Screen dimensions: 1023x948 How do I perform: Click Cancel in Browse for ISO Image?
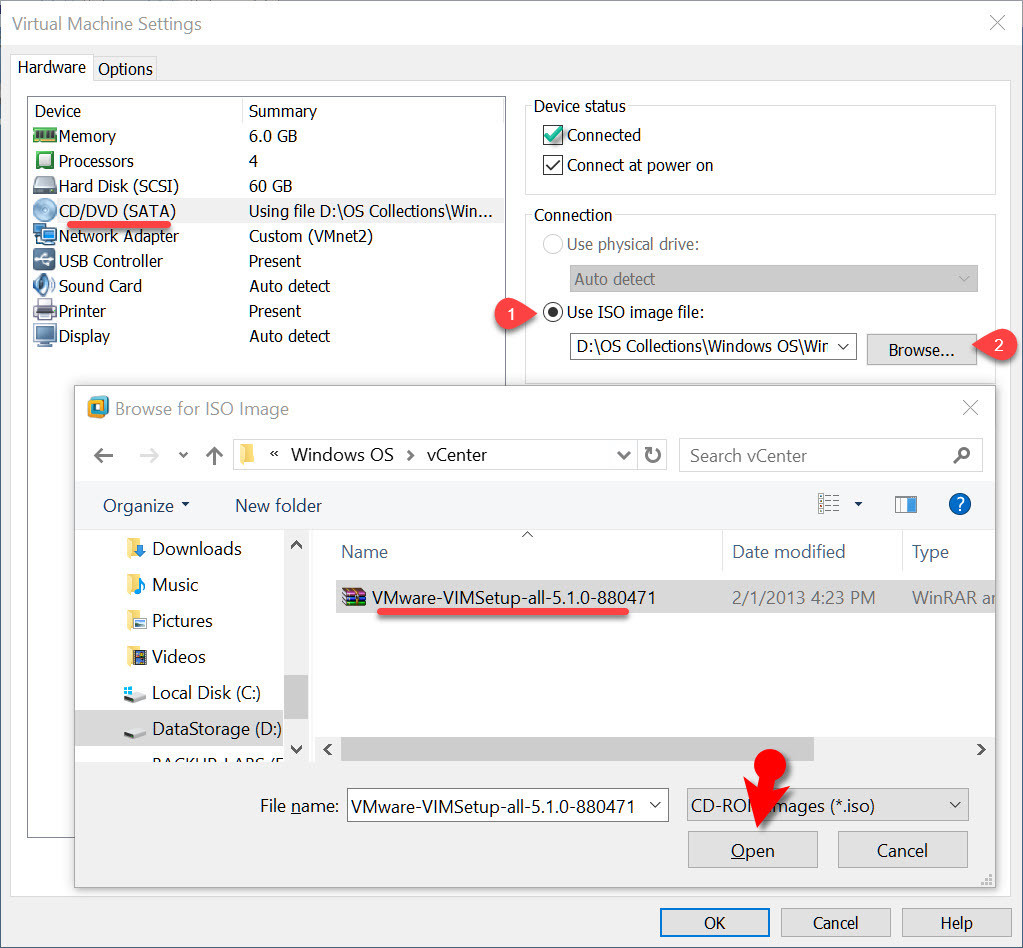pos(902,850)
